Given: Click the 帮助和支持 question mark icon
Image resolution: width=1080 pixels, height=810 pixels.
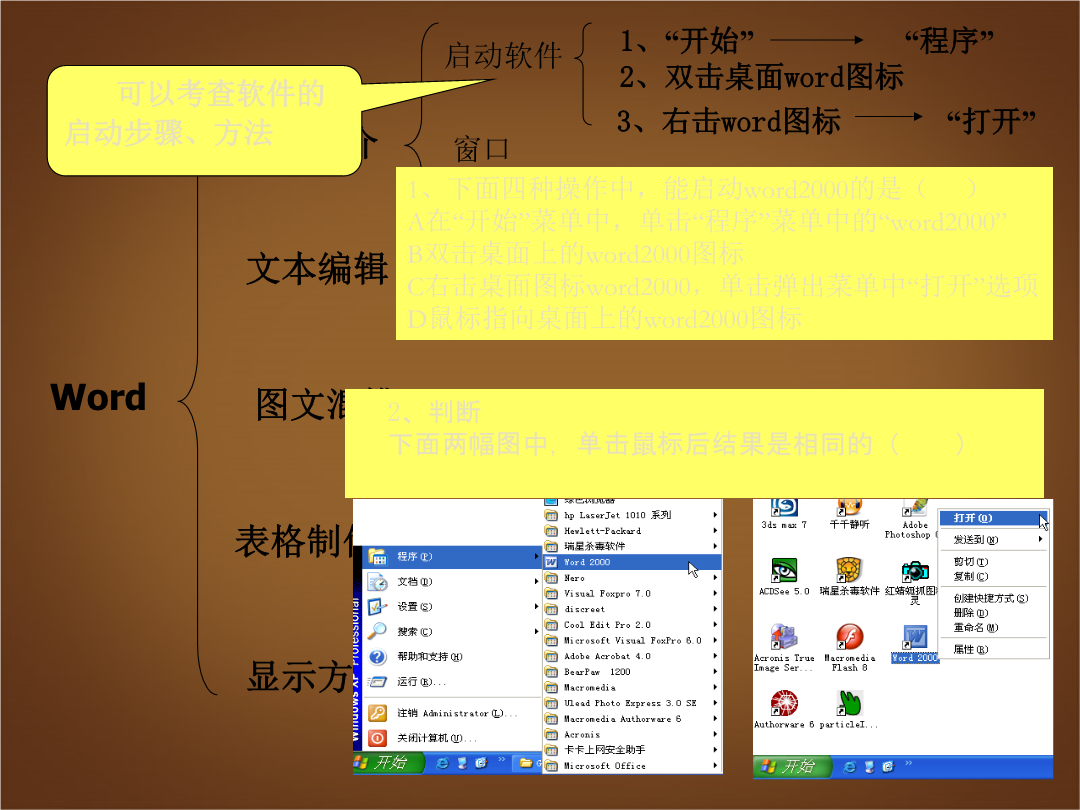Looking at the screenshot, I should tap(377, 656).
